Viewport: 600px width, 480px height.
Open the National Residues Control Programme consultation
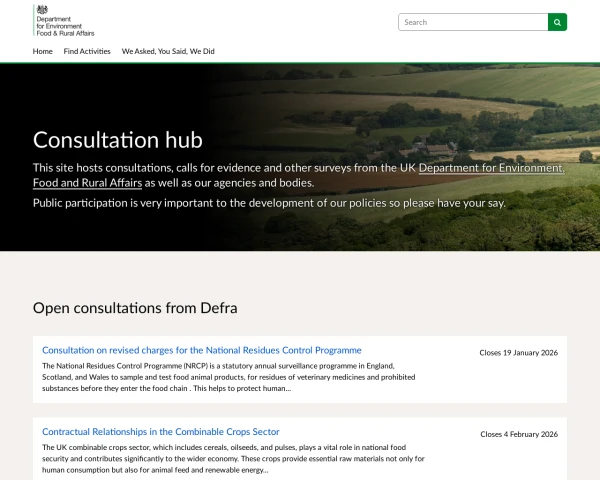pyautogui.click(x=202, y=350)
